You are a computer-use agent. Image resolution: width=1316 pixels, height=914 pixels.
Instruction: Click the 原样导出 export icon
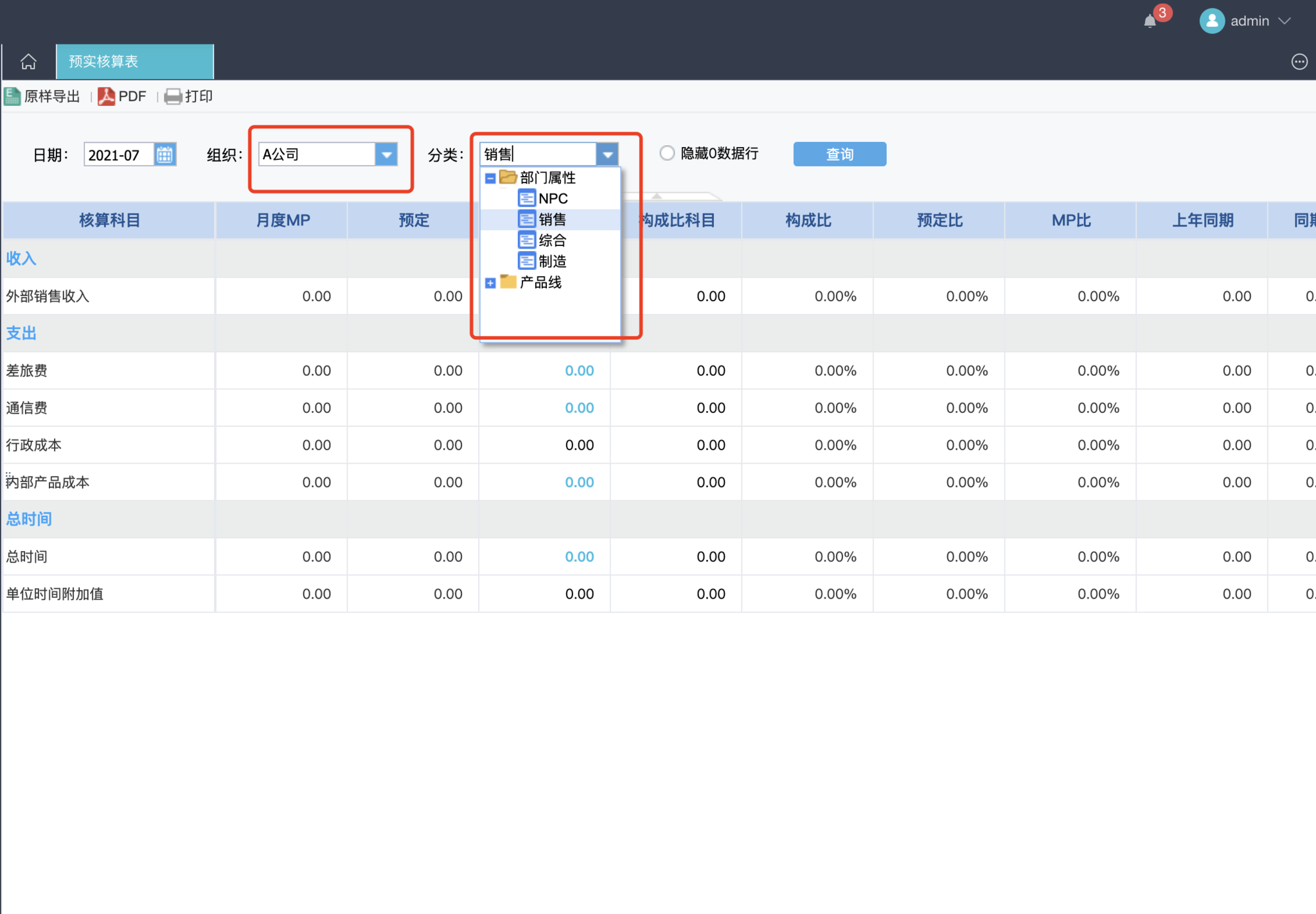[12, 96]
